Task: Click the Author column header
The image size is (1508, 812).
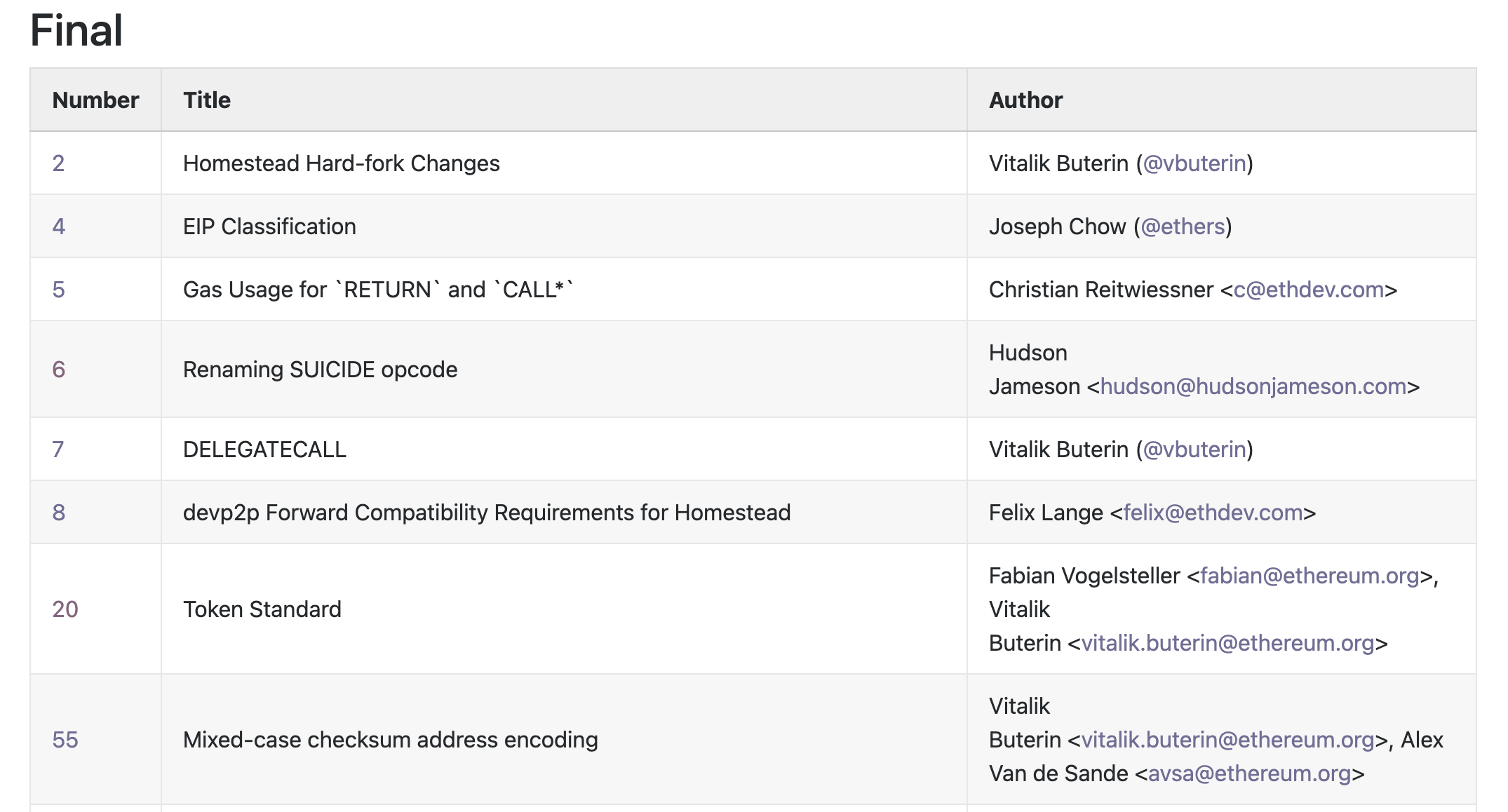Action: (1026, 100)
